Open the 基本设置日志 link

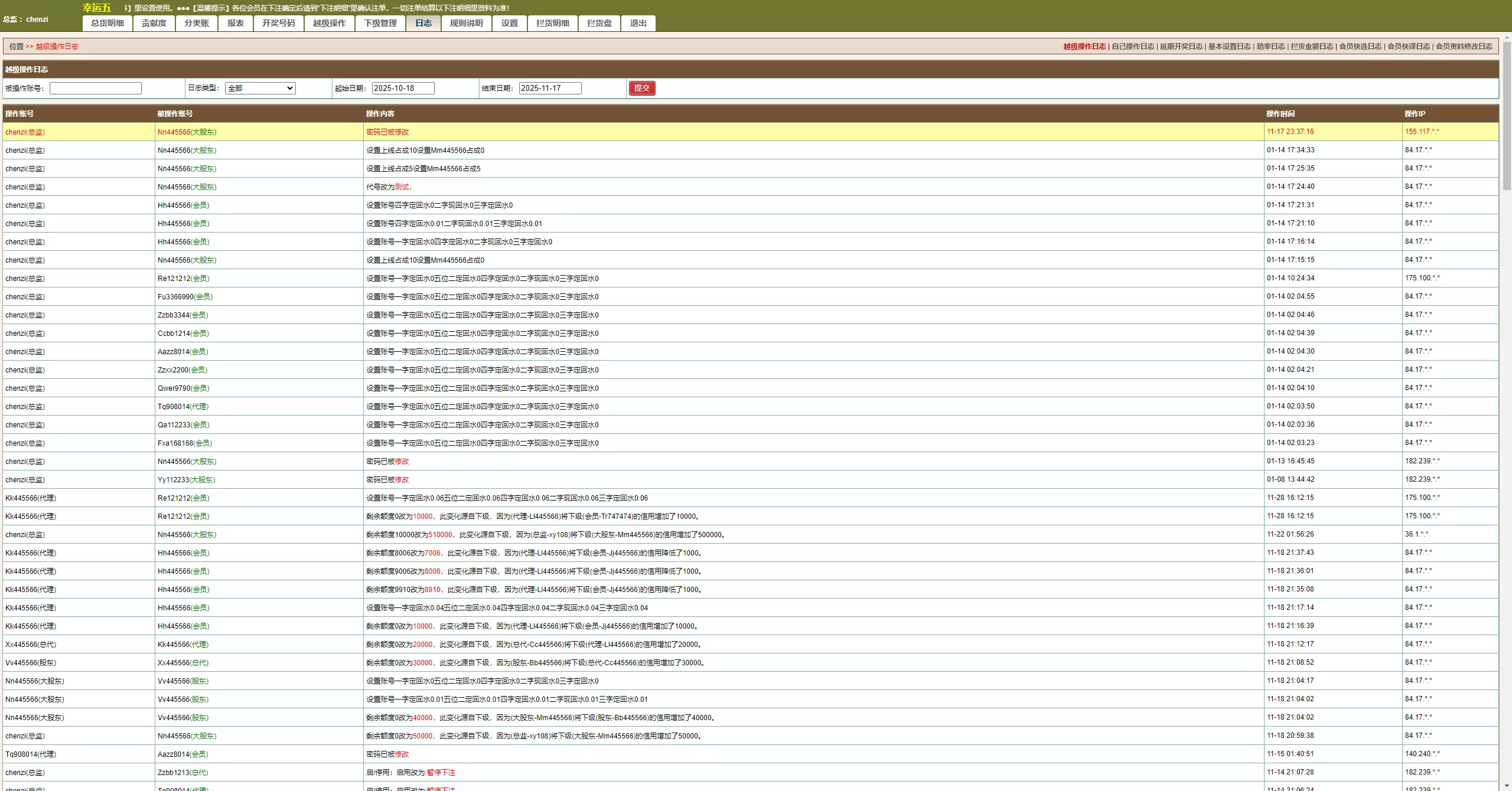click(x=1229, y=46)
